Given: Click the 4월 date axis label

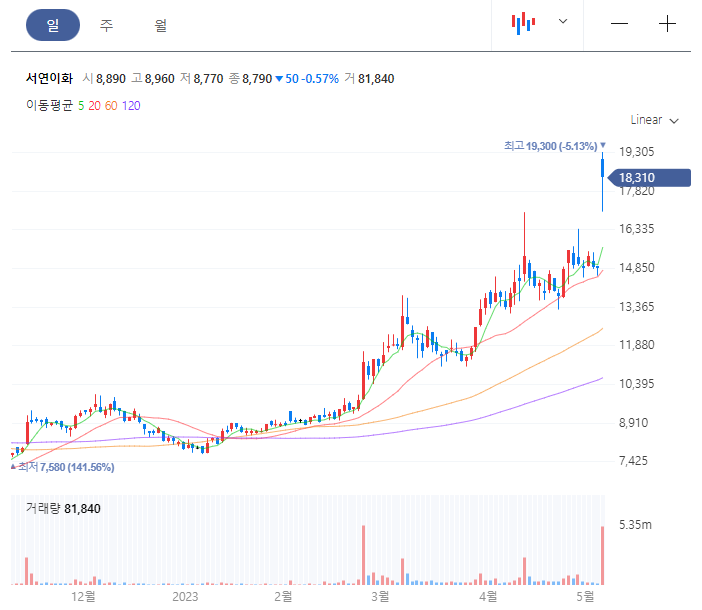Looking at the screenshot, I should coord(488,597).
